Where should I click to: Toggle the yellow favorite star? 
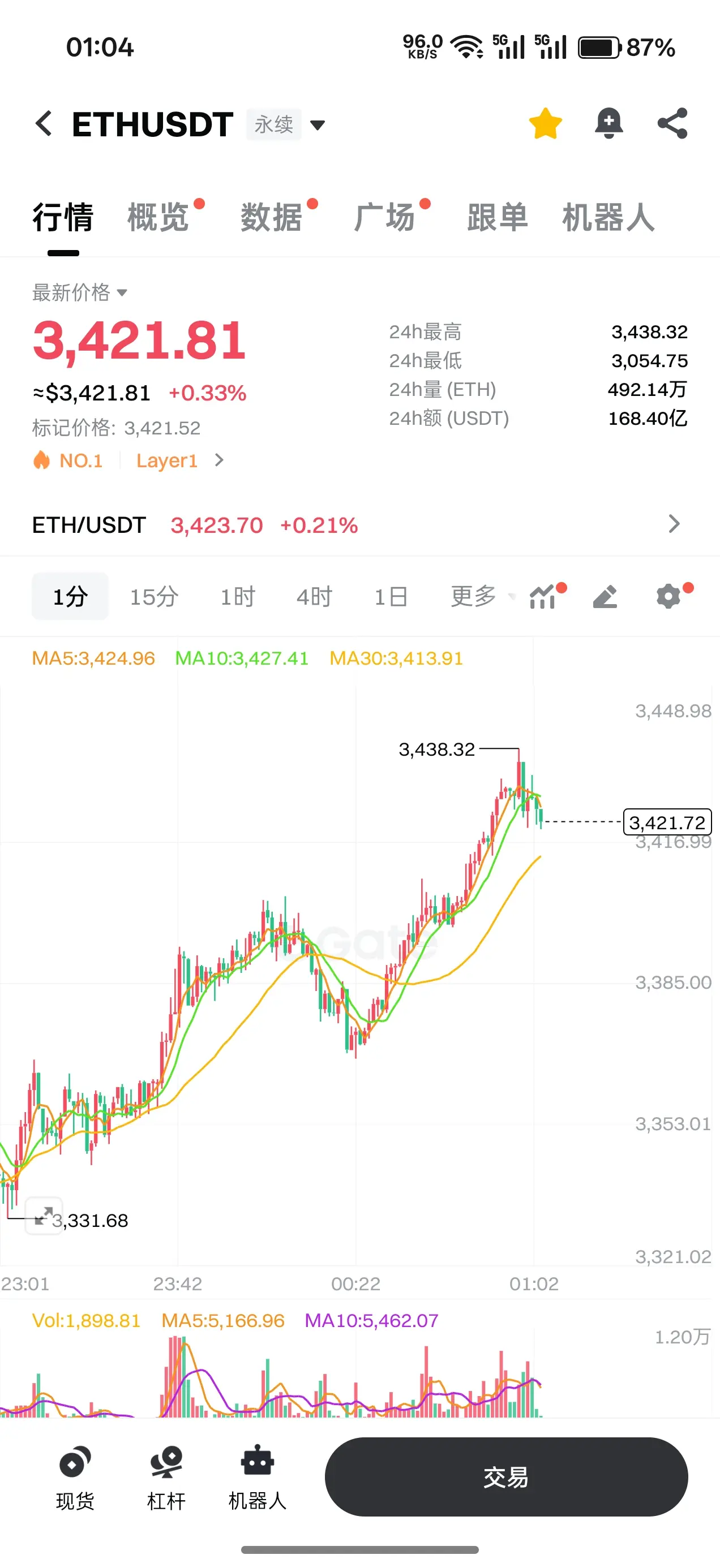coord(545,123)
